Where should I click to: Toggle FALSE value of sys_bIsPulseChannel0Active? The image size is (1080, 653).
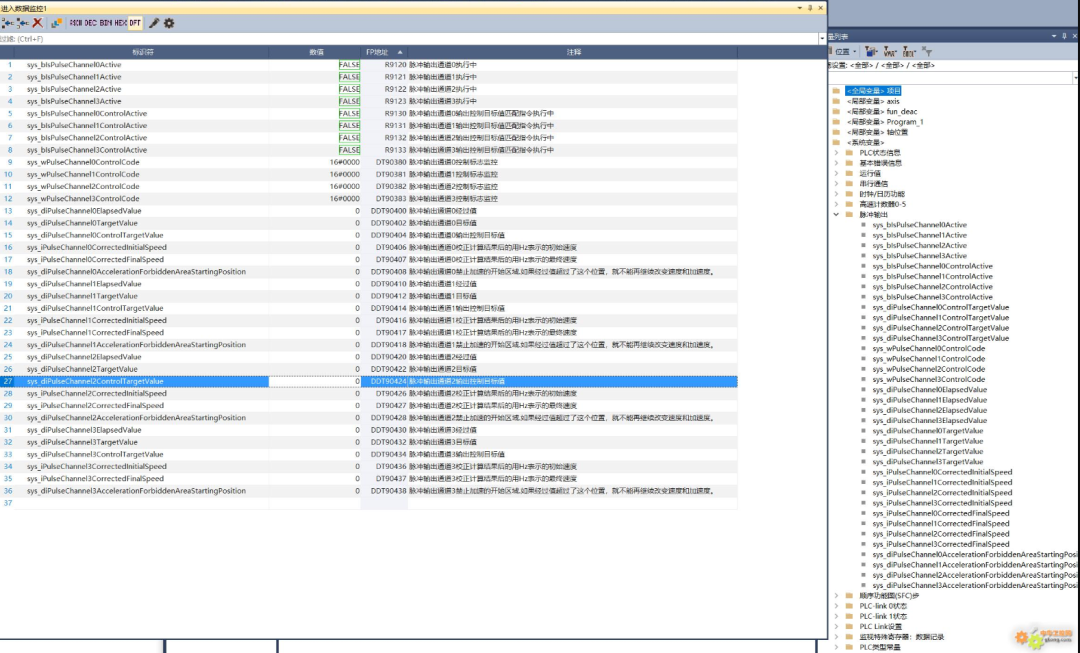pyautogui.click(x=348, y=65)
